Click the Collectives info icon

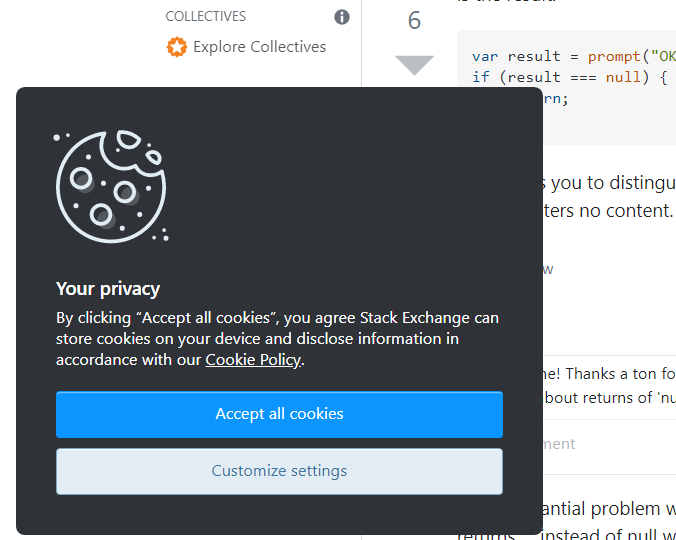pyautogui.click(x=342, y=17)
